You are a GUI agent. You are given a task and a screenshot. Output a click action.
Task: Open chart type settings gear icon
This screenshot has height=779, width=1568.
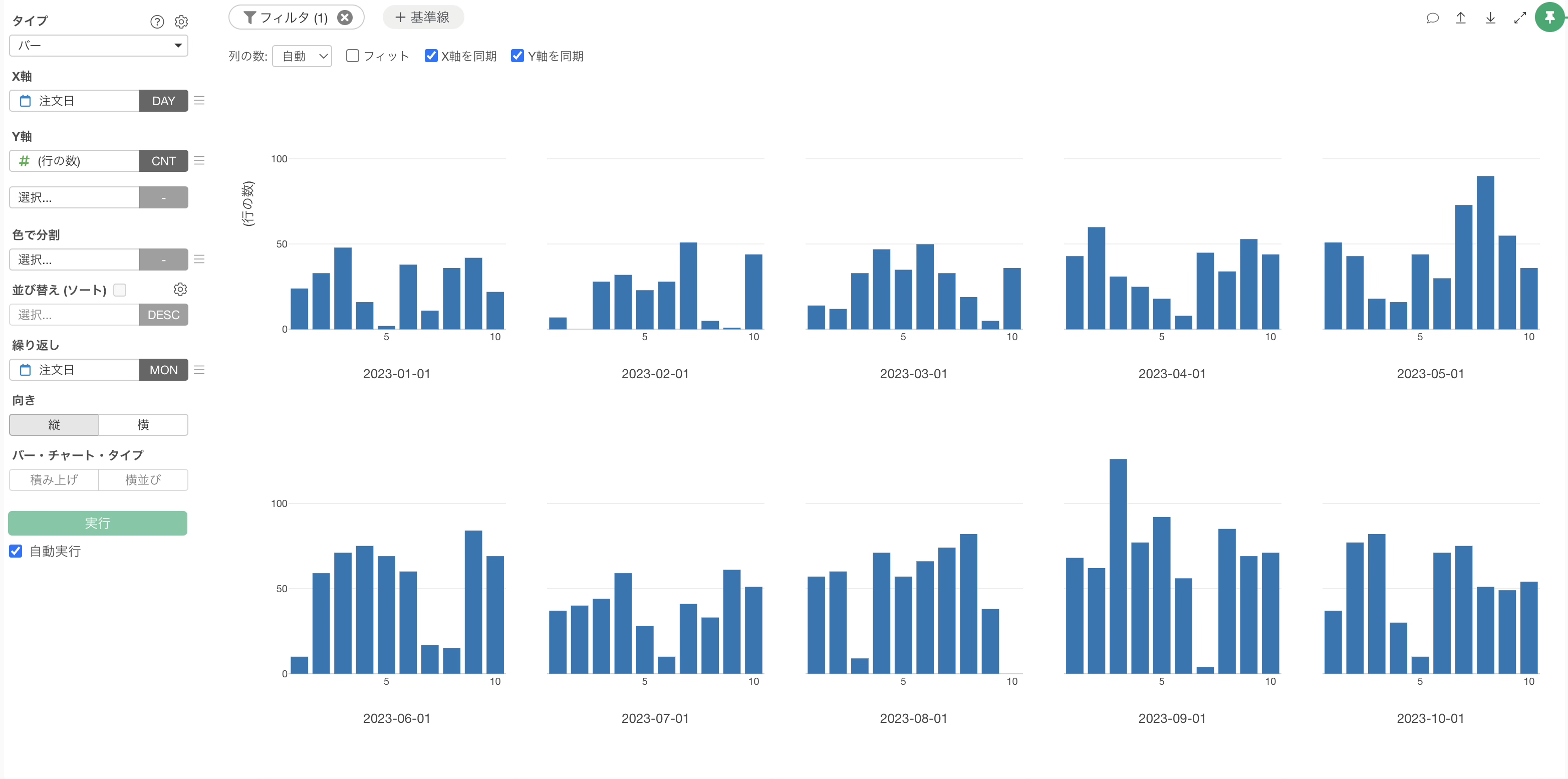pos(181,22)
